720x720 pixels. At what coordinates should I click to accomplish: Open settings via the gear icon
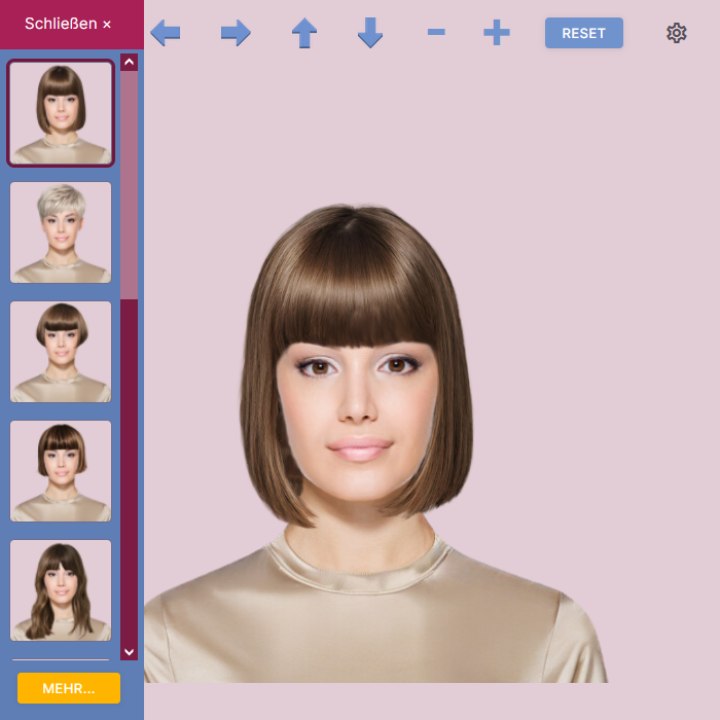676,33
